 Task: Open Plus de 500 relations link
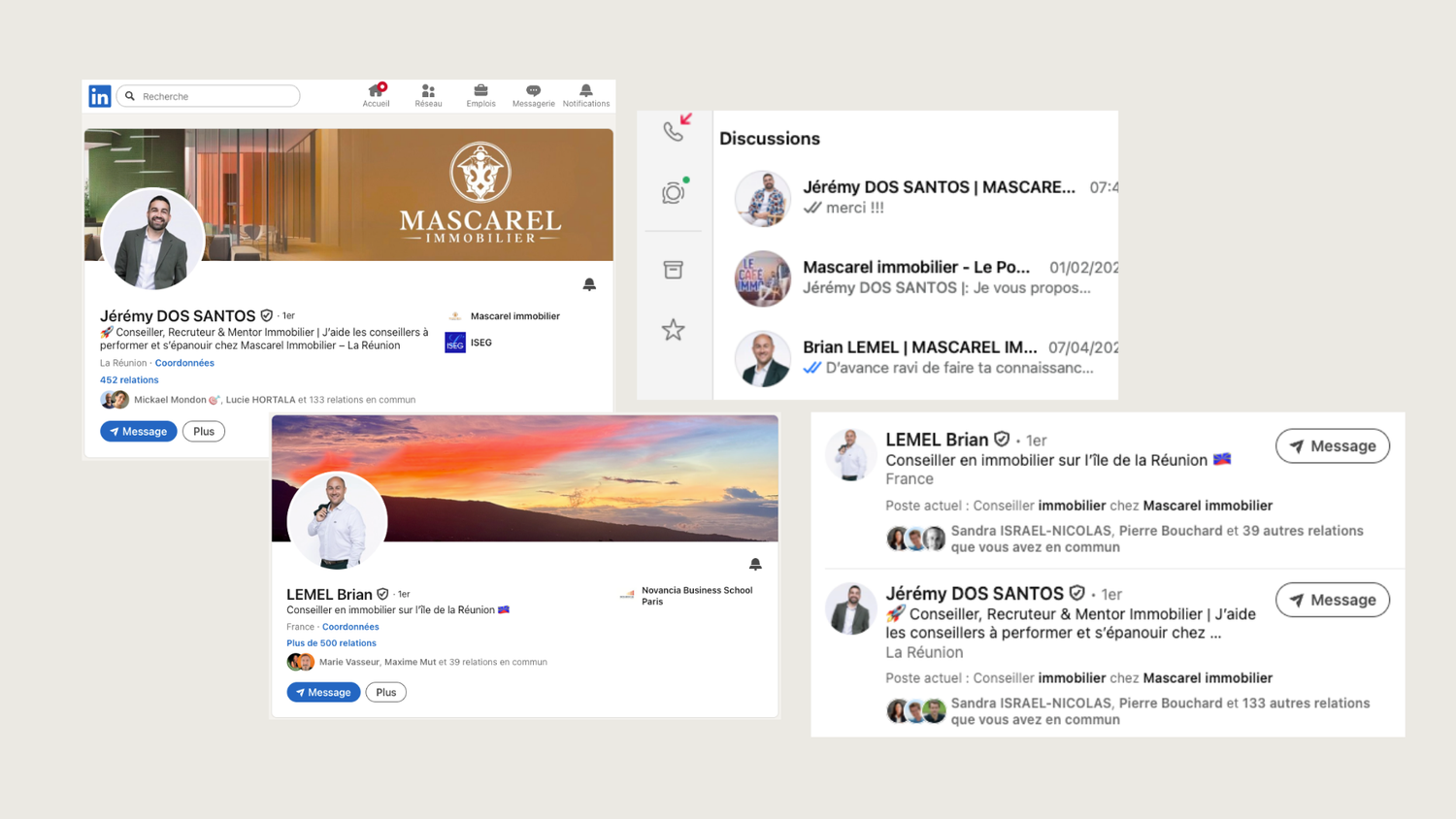[331, 643]
